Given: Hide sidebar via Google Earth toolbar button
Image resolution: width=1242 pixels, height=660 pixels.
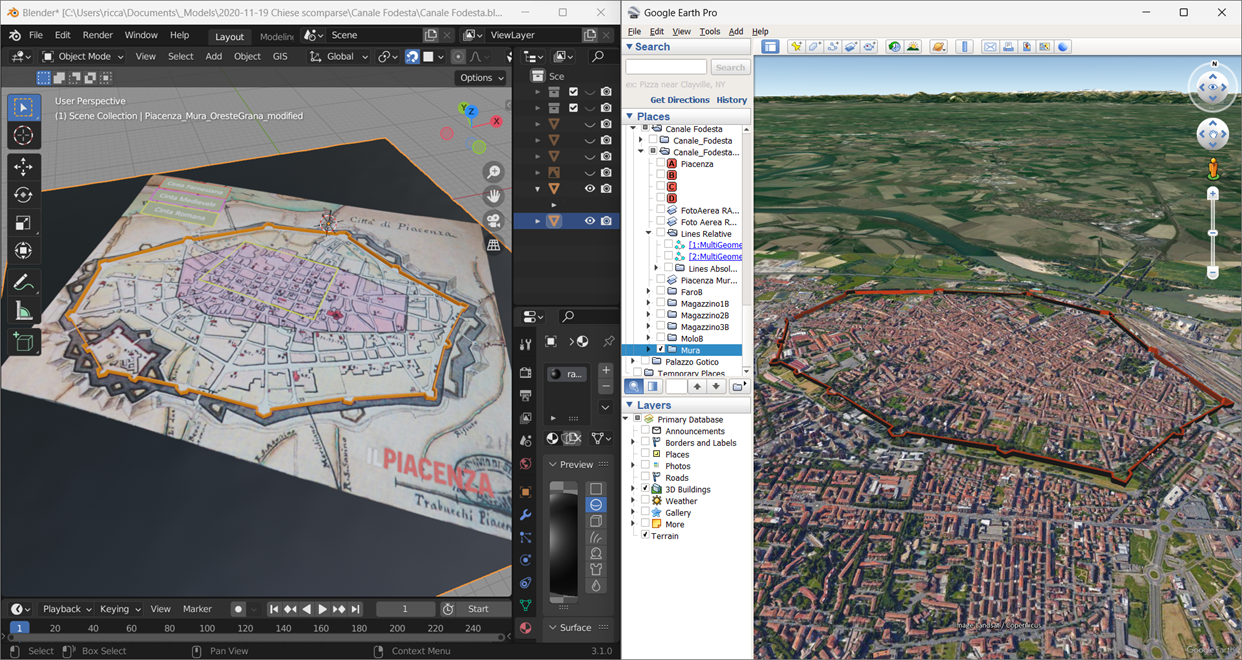Looking at the screenshot, I should [770, 47].
